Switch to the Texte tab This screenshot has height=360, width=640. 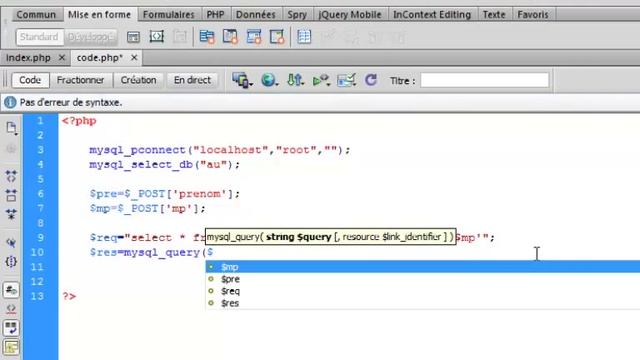[x=494, y=15]
